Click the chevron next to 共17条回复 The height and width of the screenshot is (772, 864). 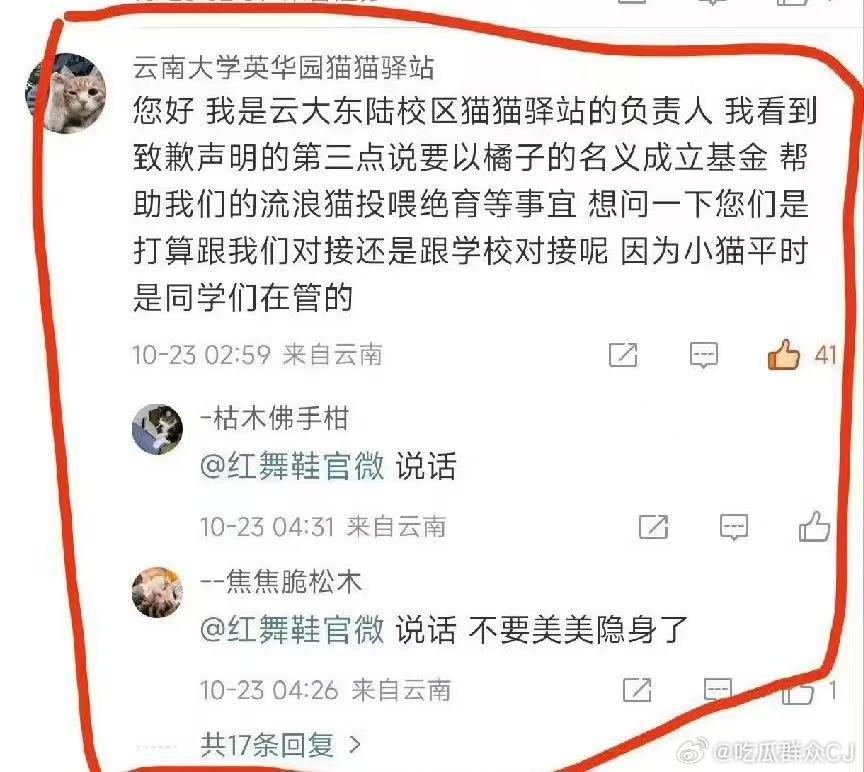355,746
